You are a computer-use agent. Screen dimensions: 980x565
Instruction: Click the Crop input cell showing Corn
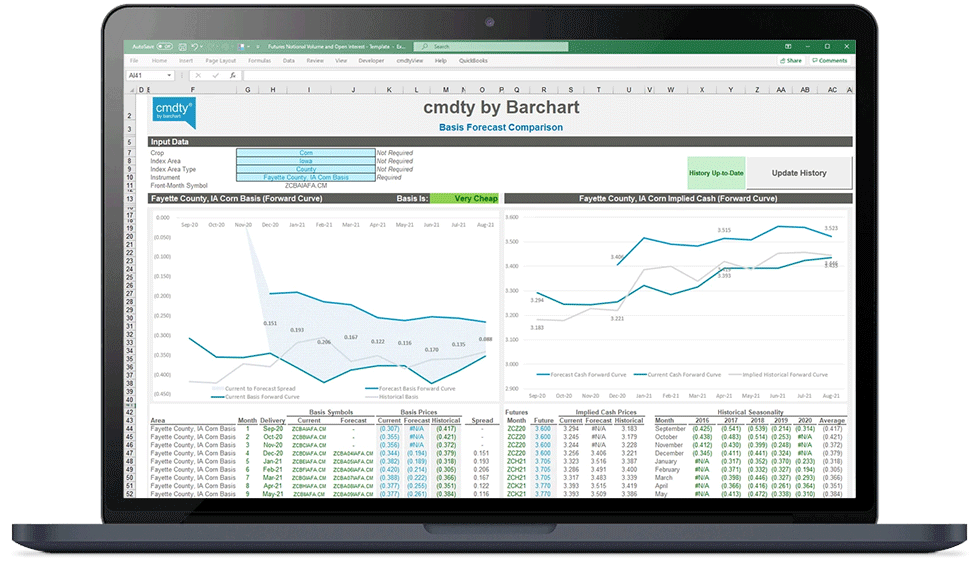pyautogui.click(x=306, y=152)
